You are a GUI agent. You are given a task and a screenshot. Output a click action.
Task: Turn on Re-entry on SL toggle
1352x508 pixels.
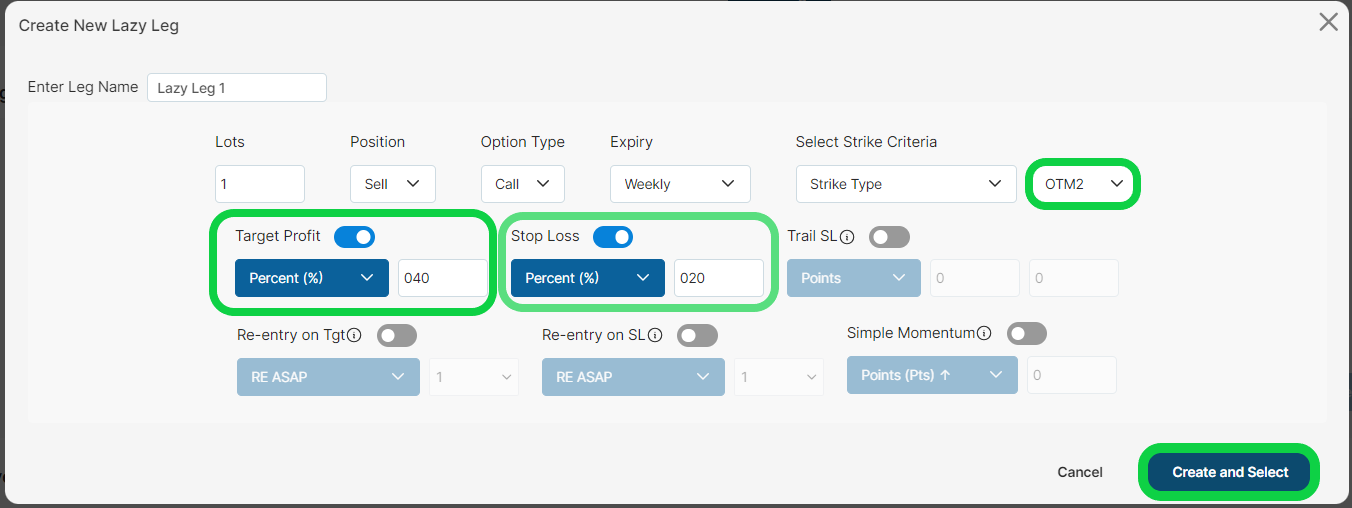697,335
